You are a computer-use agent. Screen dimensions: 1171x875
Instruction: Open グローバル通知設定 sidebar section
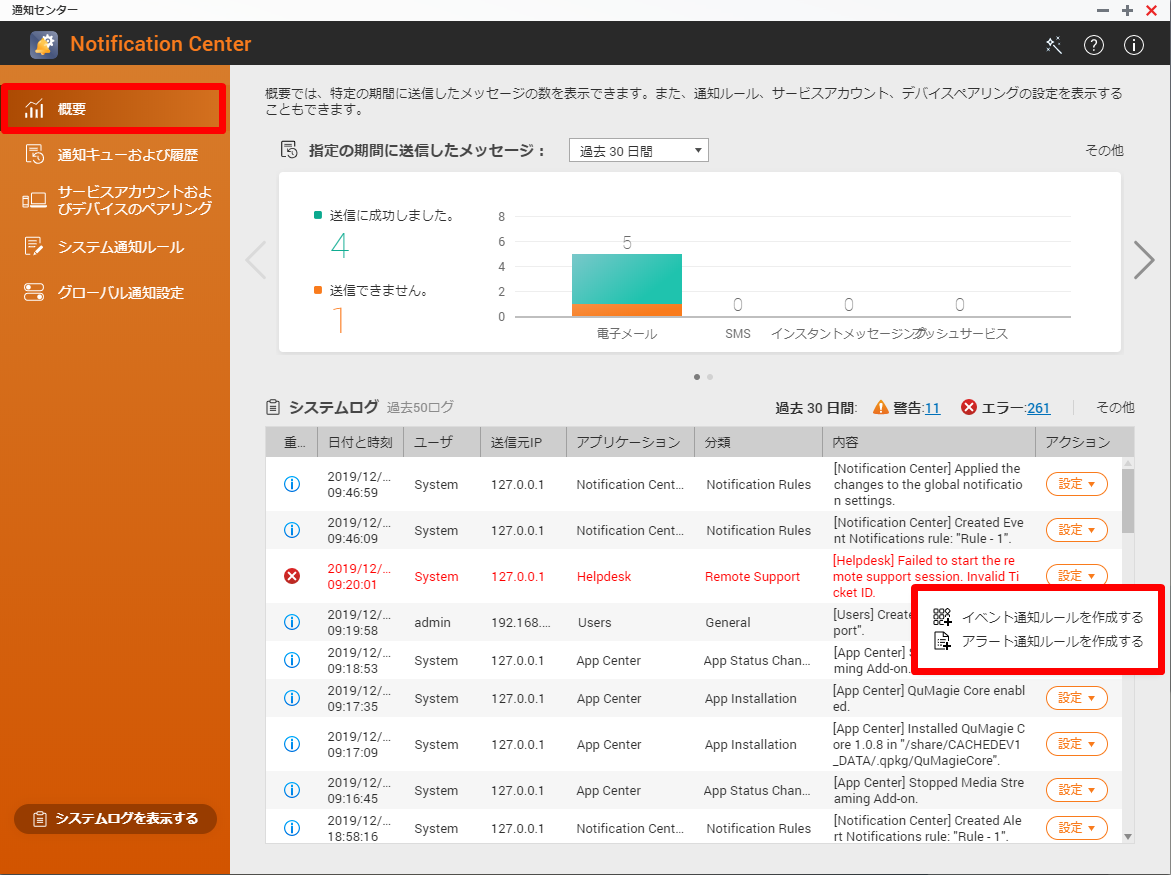[x=120, y=293]
